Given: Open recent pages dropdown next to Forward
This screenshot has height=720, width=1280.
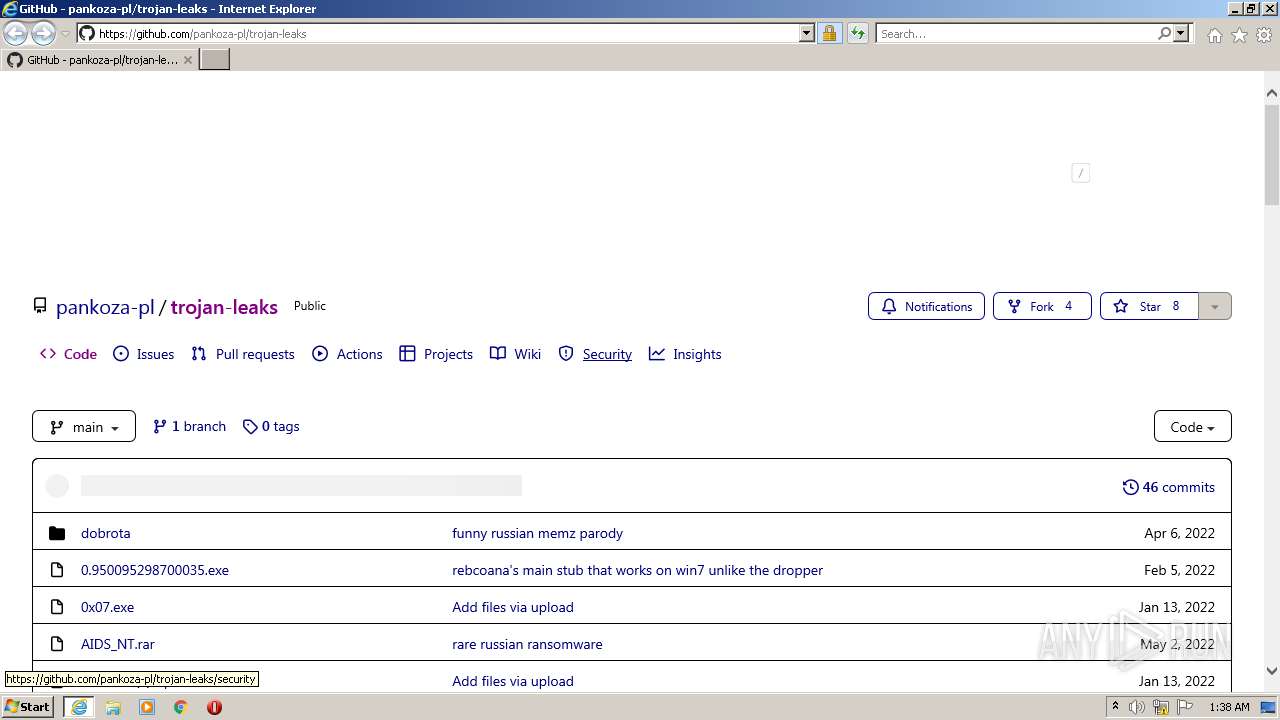Looking at the screenshot, I should click(x=66, y=34).
